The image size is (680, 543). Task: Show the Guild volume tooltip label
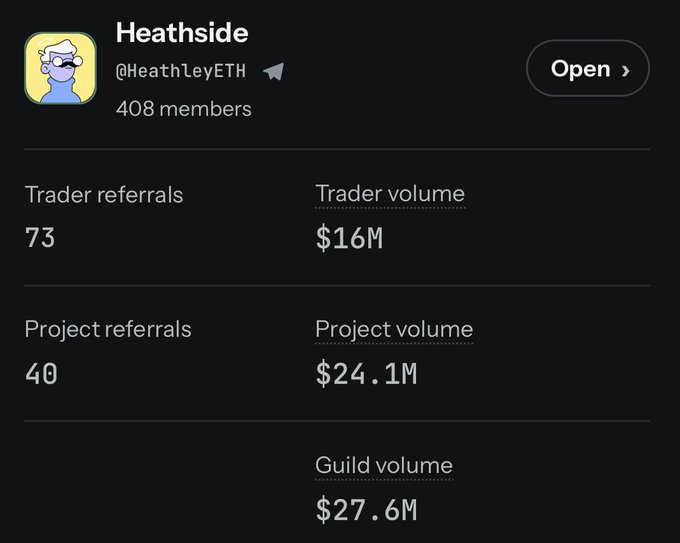(x=384, y=465)
